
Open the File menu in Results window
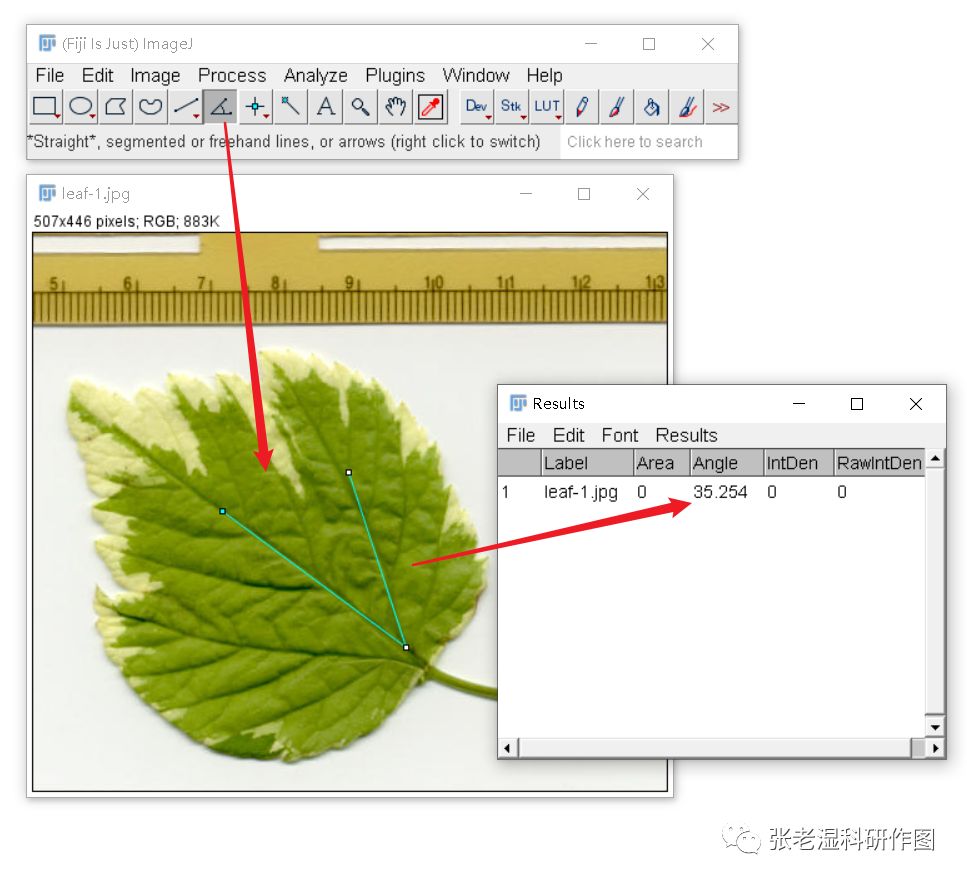[521, 435]
